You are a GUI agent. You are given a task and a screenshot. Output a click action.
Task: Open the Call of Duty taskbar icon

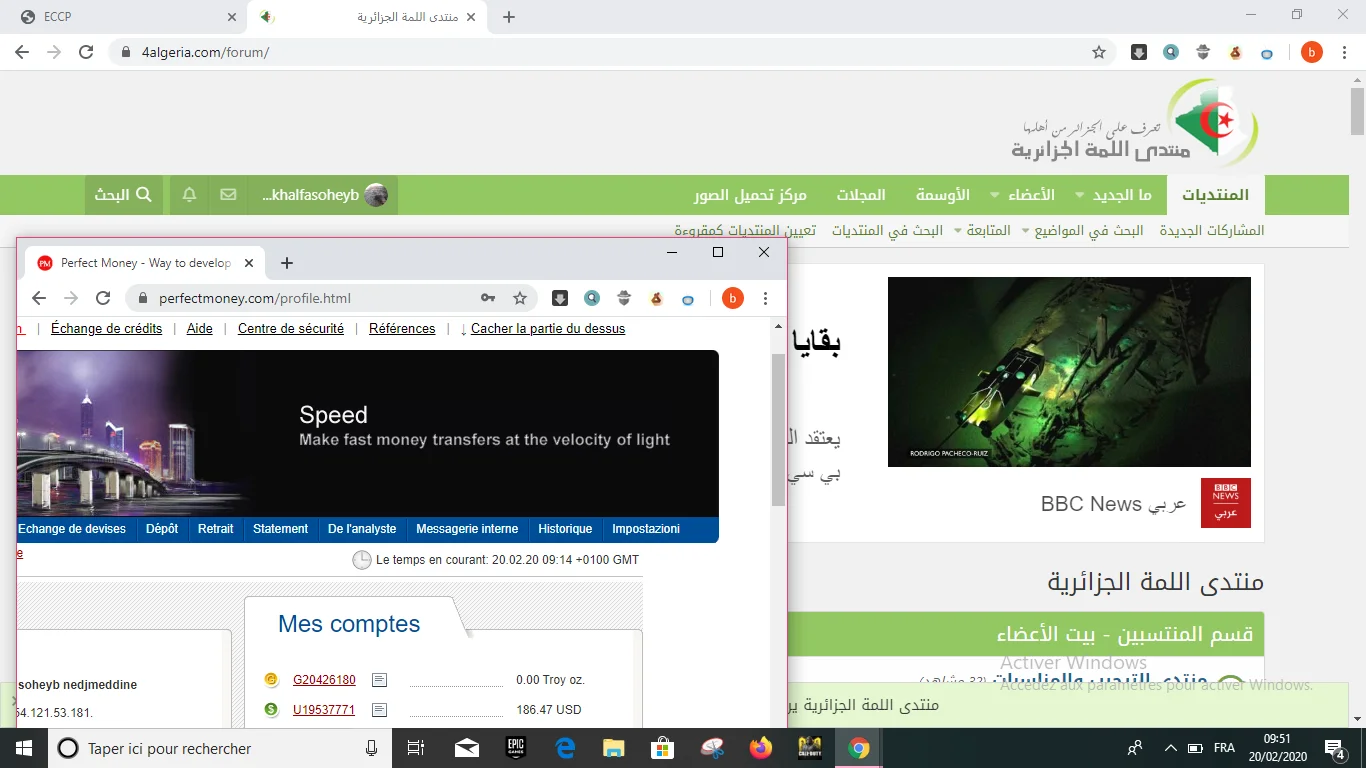pos(810,748)
